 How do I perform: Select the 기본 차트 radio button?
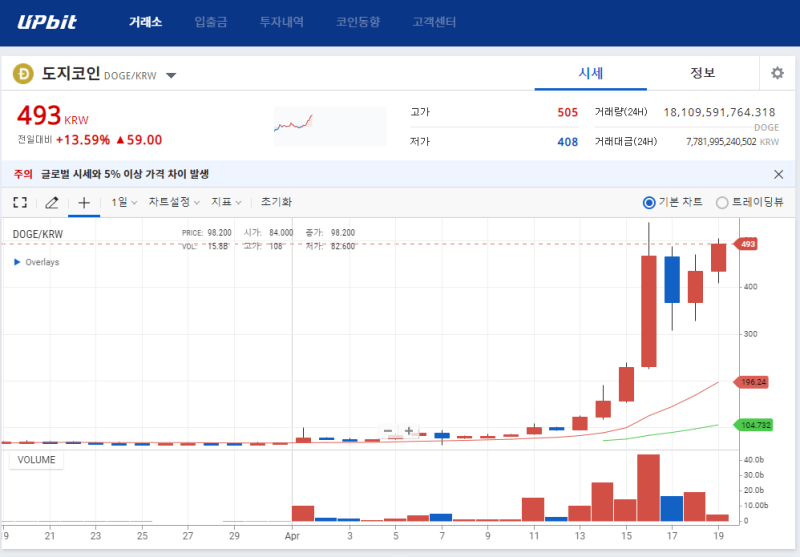point(648,202)
